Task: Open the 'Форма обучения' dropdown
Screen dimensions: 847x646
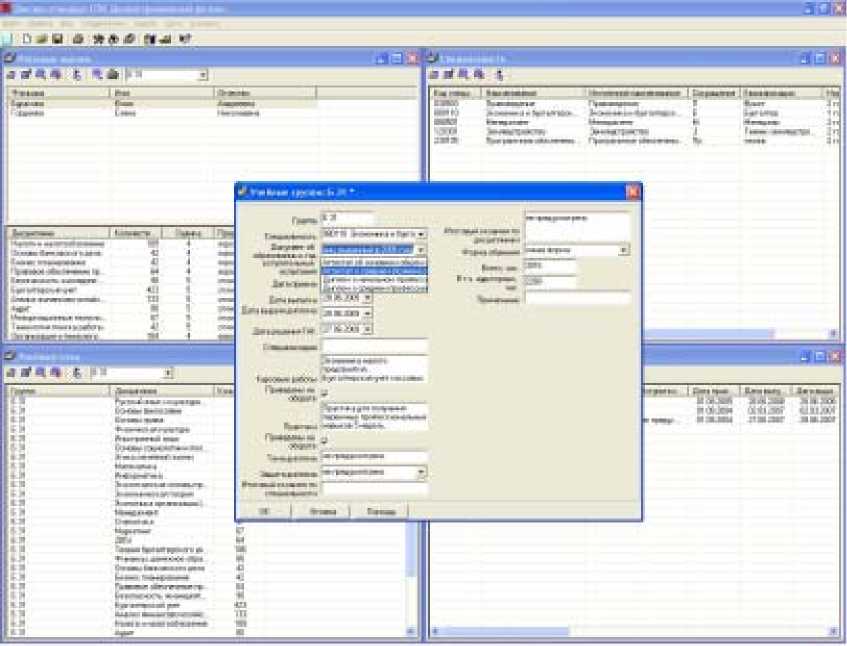Action: (x=623, y=250)
